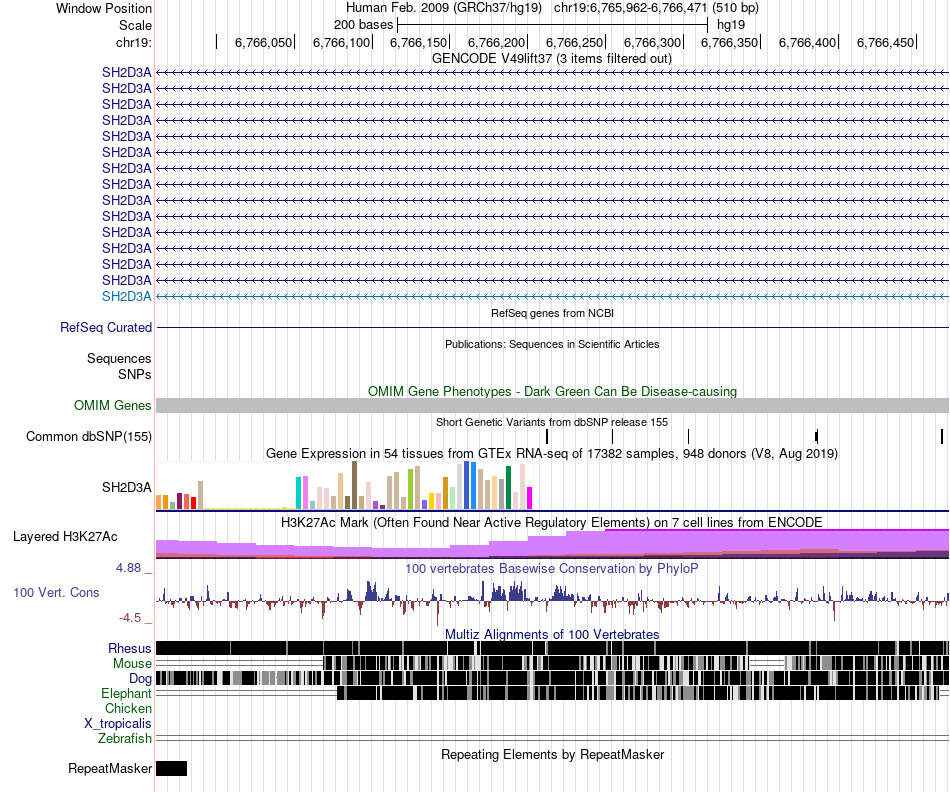Click the 'Sequences' track label
Image resolution: width=950 pixels, height=792 pixels.
click(119, 358)
